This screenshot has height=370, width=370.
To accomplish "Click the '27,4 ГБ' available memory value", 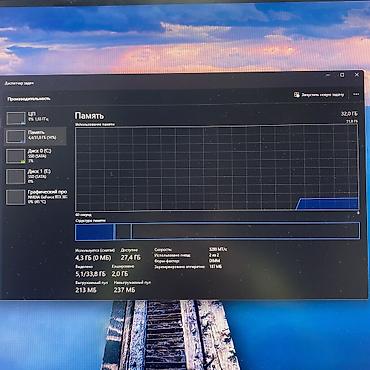I will (x=131, y=258).
